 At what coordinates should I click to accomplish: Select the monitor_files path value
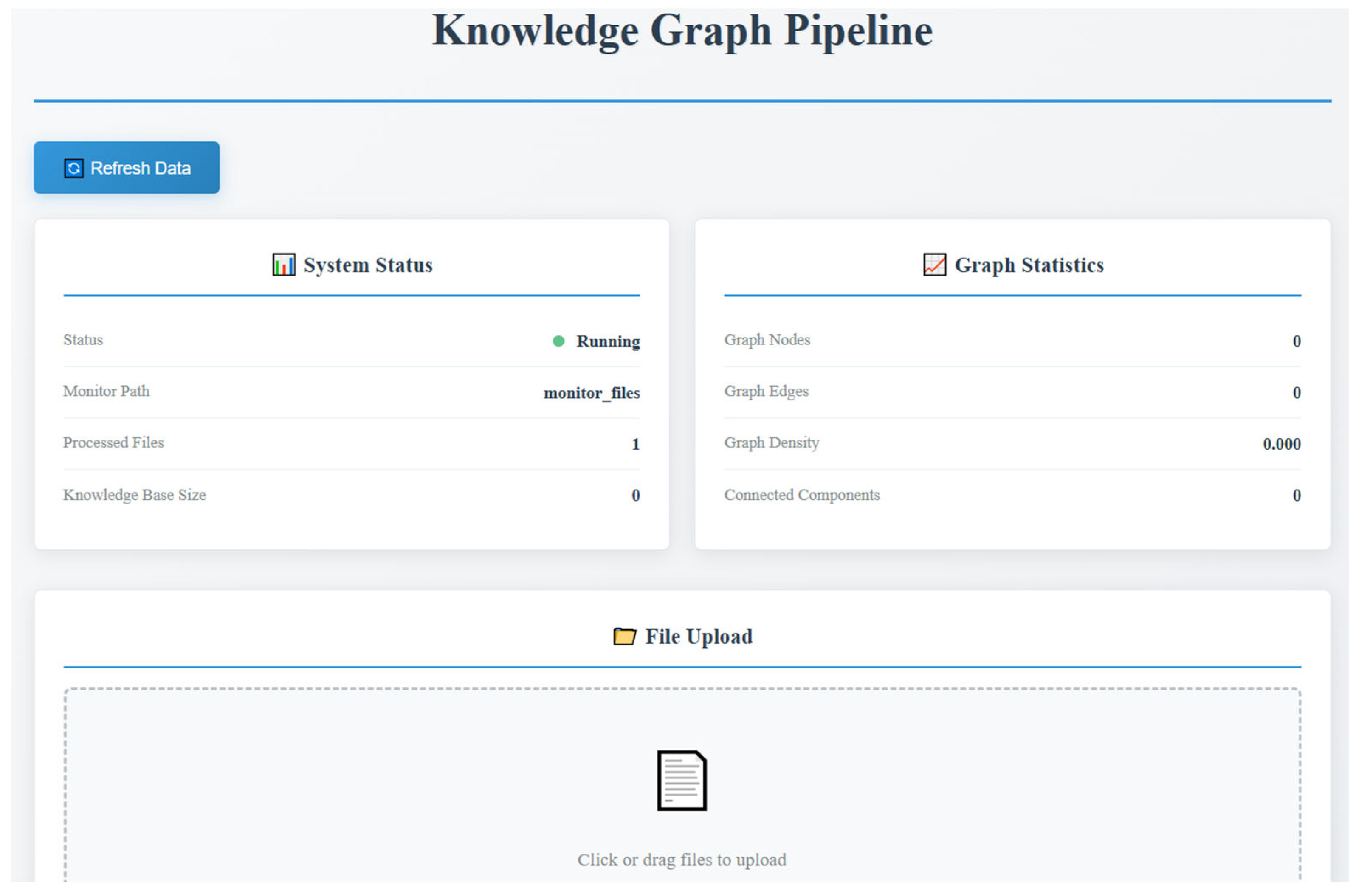592,393
